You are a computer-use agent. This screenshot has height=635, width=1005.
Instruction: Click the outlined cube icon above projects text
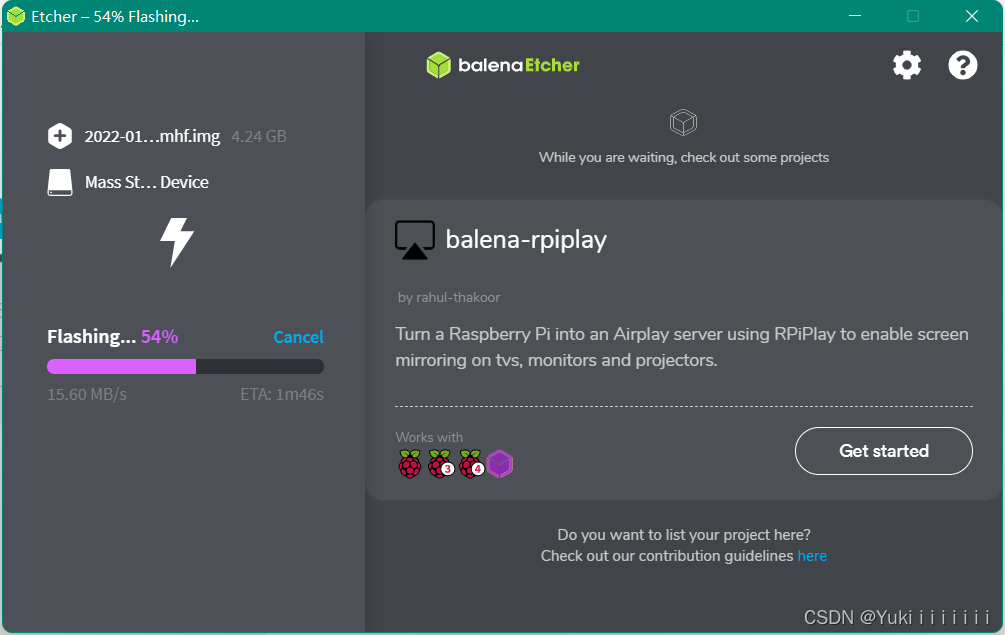(x=683, y=122)
